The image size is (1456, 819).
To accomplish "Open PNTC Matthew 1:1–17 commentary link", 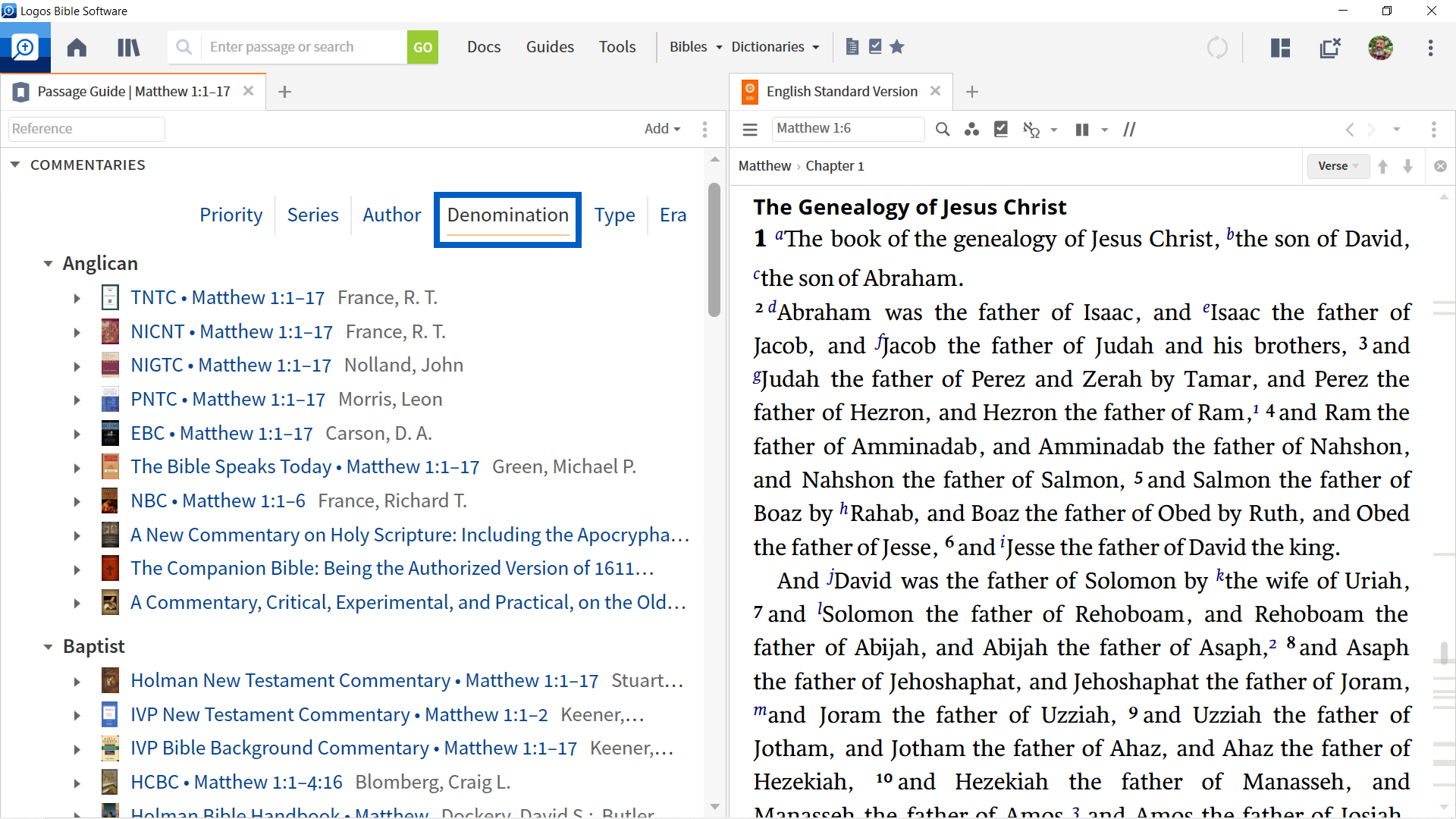I will (x=227, y=400).
